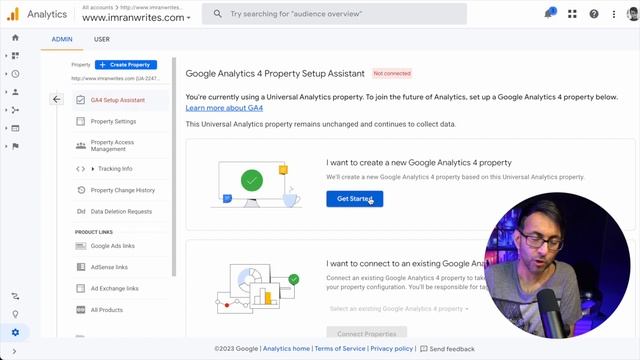Screen dimensions: 640x360
Task: Click the back arrow button beside property column
Action: click(57, 99)
